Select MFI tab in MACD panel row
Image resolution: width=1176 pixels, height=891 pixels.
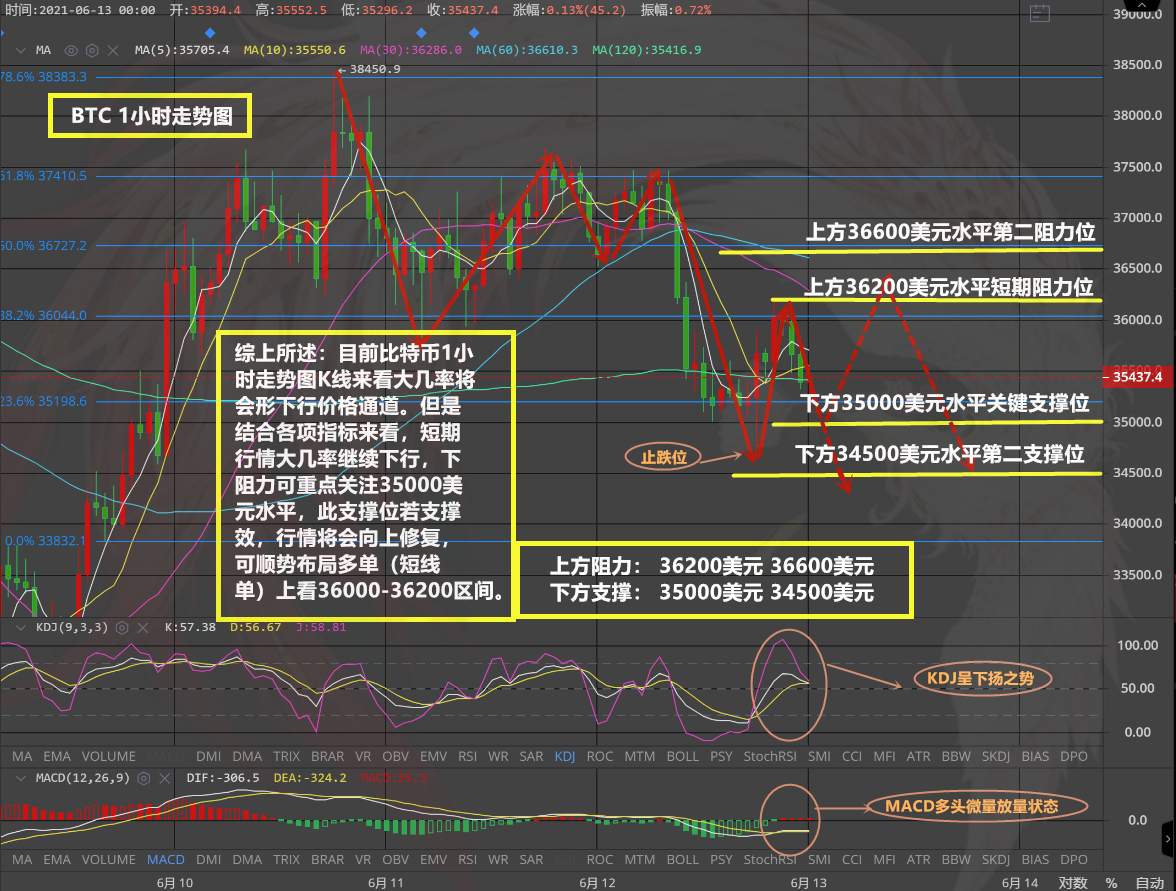point(884,860)
